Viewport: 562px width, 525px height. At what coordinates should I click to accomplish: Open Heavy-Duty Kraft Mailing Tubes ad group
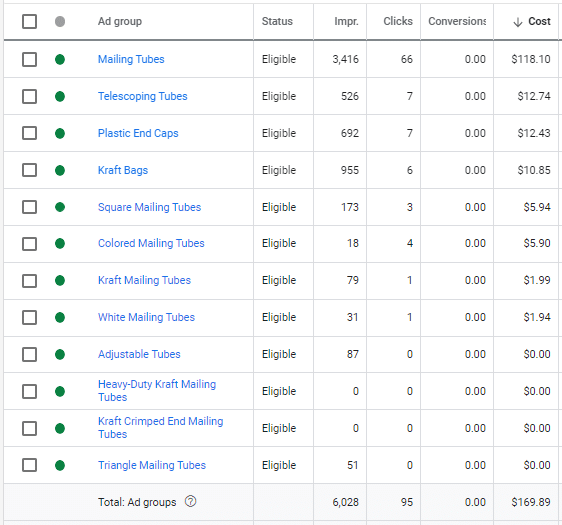157,391
